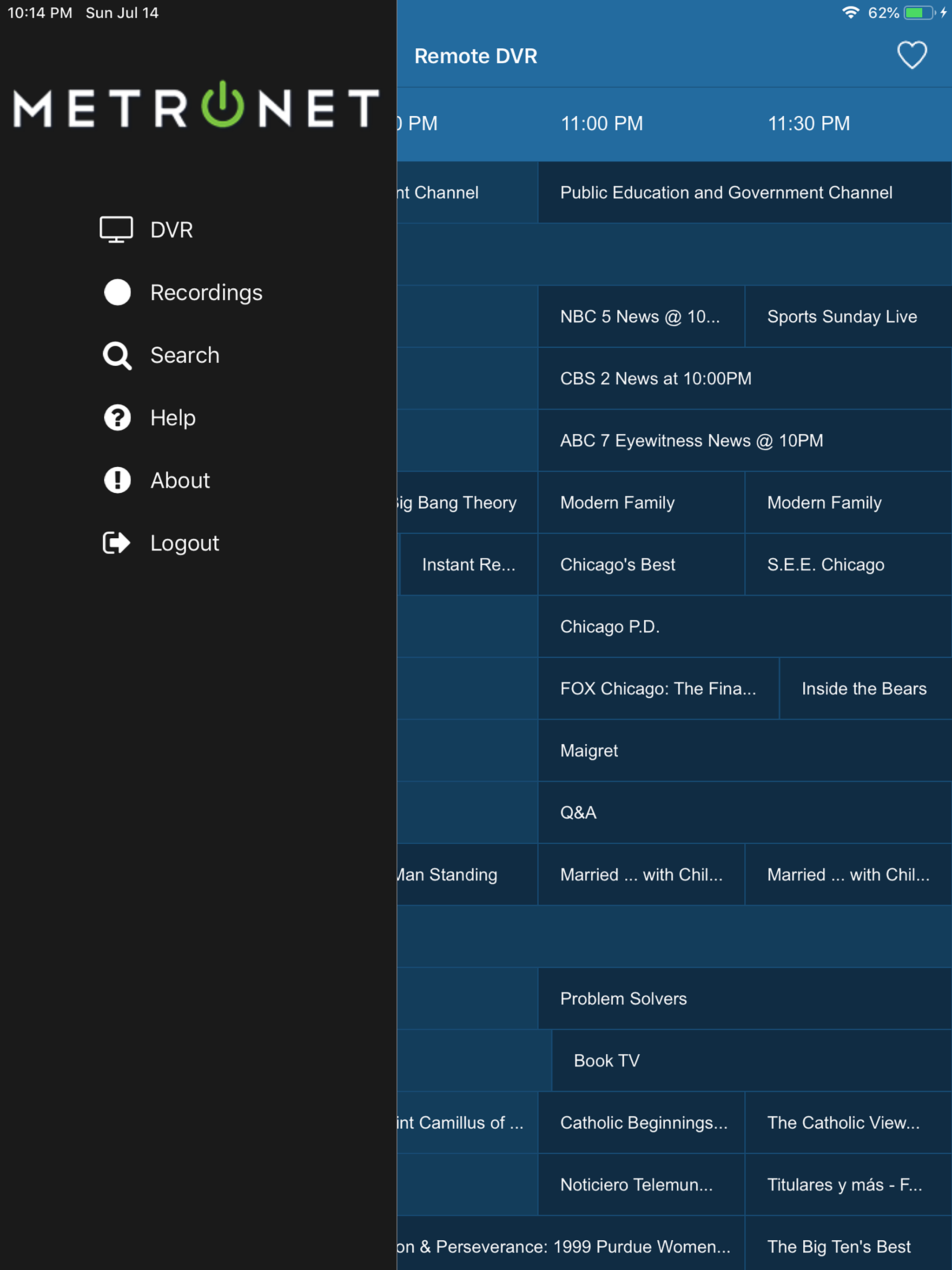Tap the Search magnifier icon

117,356
